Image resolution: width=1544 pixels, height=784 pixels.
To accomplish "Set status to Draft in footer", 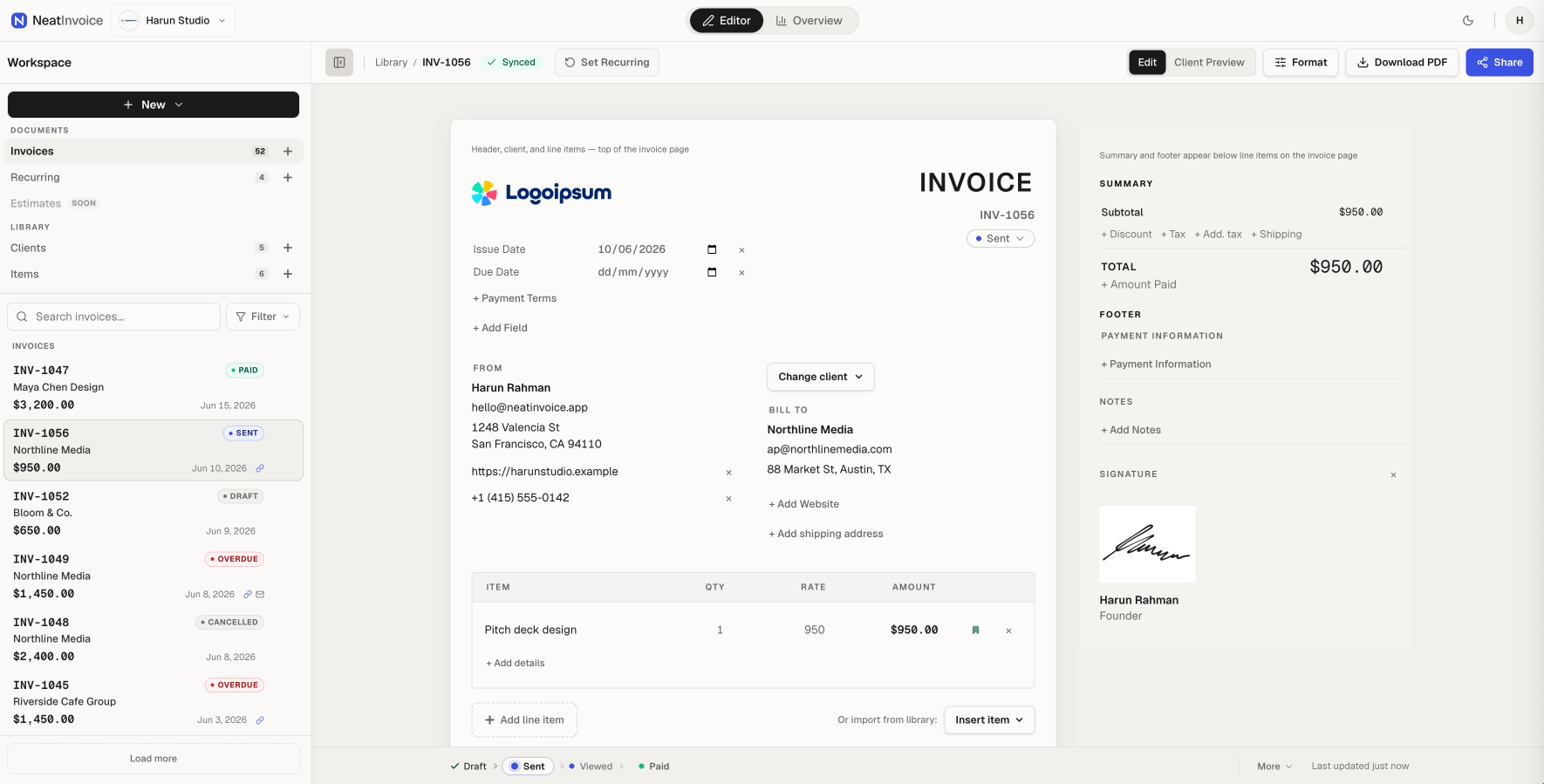I will point(468,767).
